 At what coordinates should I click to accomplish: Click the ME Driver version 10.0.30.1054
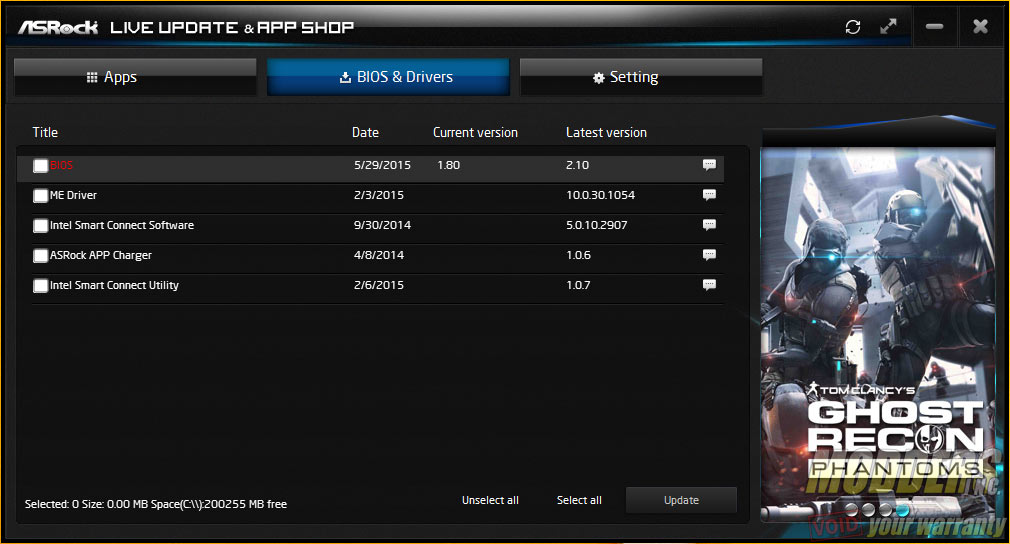coord(600,195)
